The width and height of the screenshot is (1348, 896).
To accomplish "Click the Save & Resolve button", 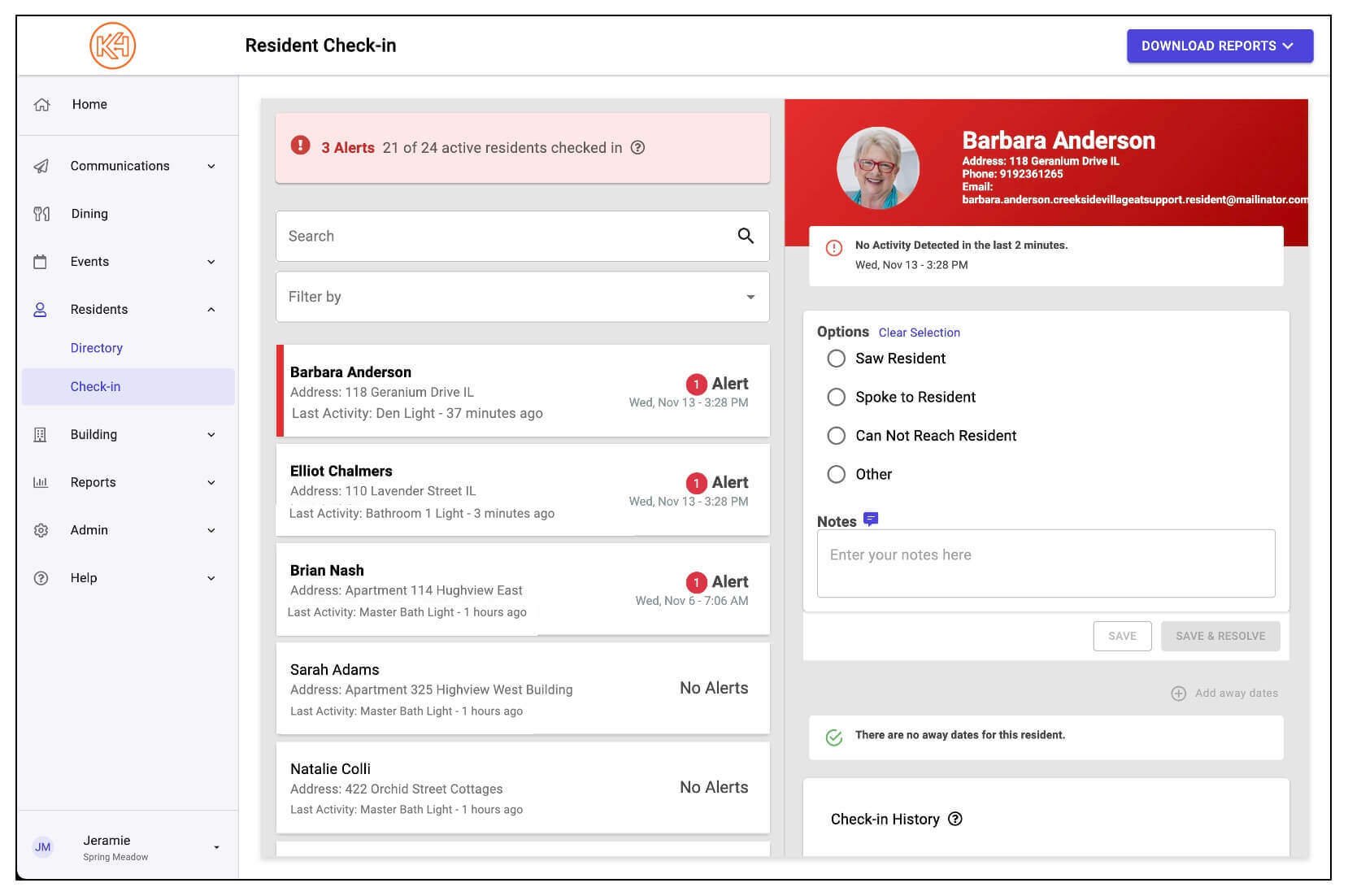I will pyautogui.click(x=1220, y=636).
